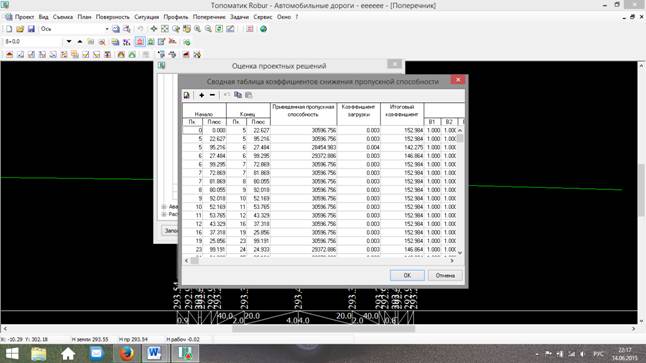Click the export icon in table dialog toolbar
This screenshot has height=363, width=646.
tap(187, 95)
